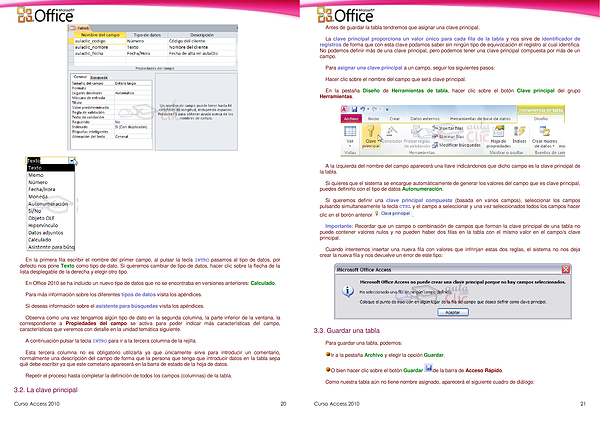Open Crear macros de datos dropdown arrow

[x=553, y=146]
